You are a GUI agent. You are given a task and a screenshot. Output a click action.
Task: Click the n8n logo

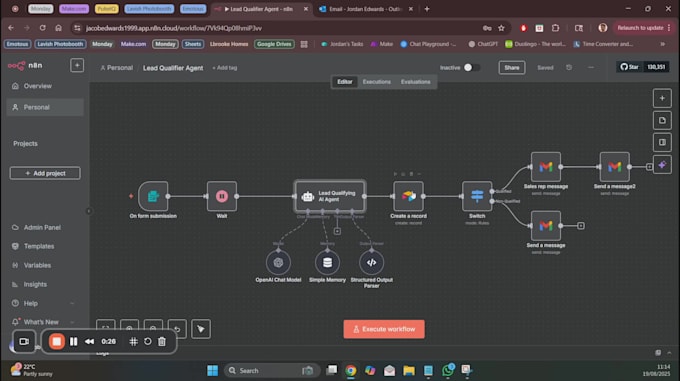tap(25, 65)
